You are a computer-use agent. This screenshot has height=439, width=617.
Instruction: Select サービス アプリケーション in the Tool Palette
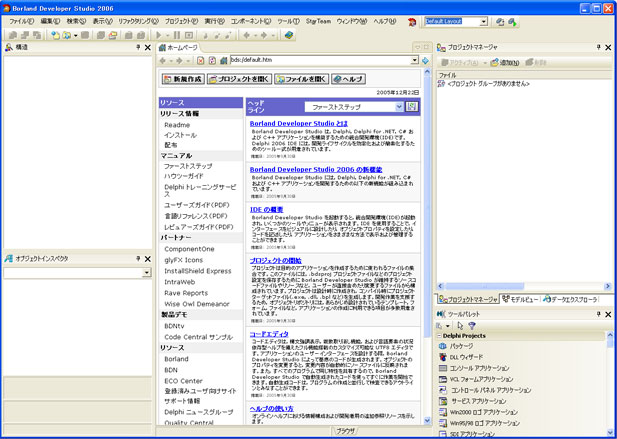(473, 401)
